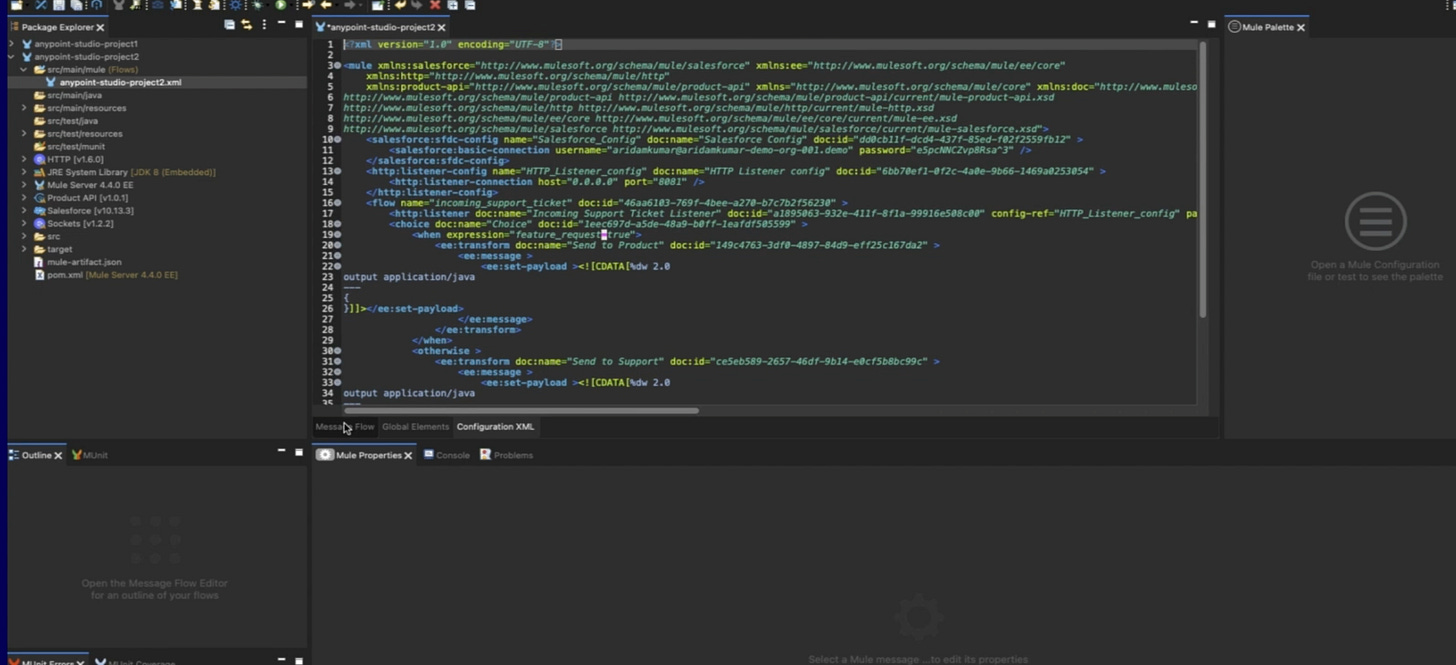Switch to MUnit tab beside Outline
1456x665 pixels.
pos(90,455)
